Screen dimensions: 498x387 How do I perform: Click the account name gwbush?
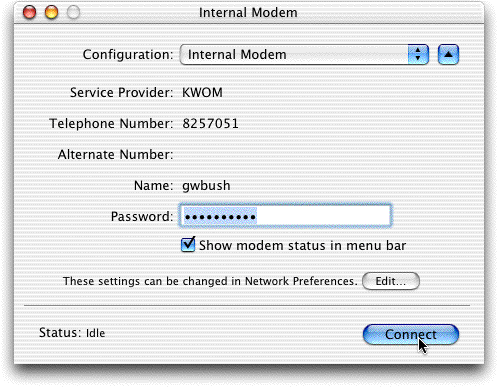pyautogui.click(x=206, y=186)
